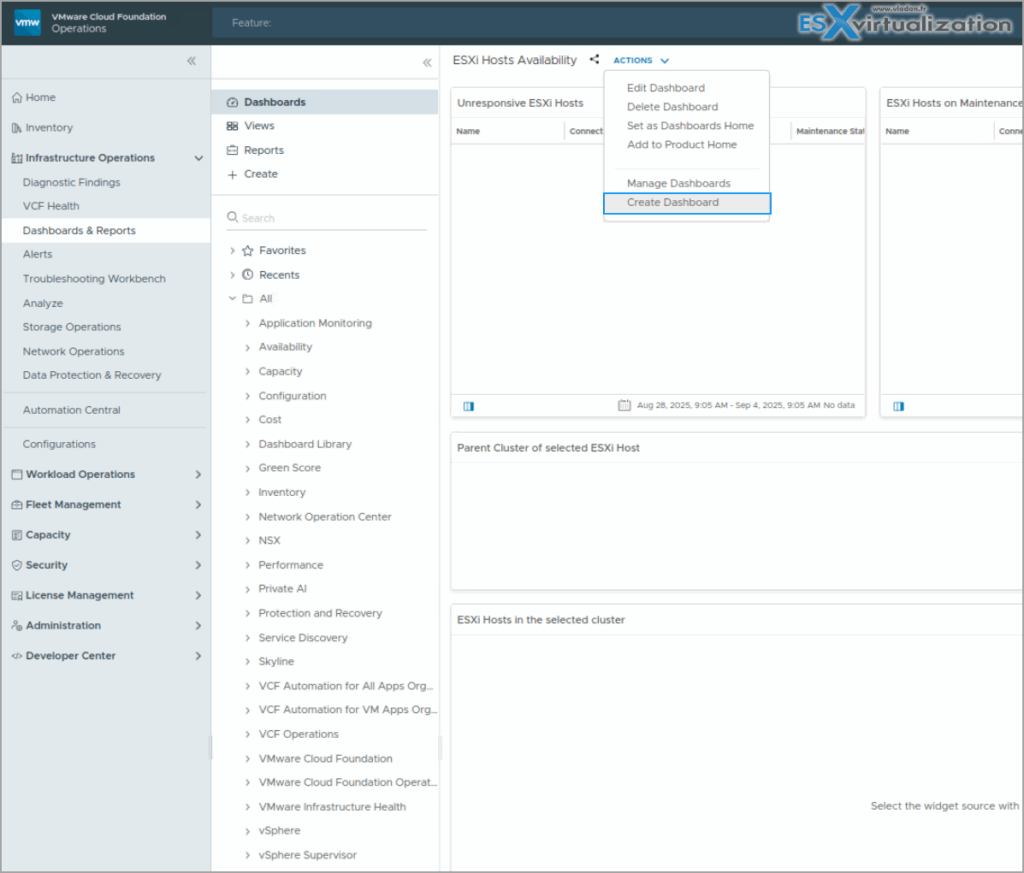Select vSphere Supervisor folder
This screenshot has height=873, width=1024.
click(x=307, y=855)
